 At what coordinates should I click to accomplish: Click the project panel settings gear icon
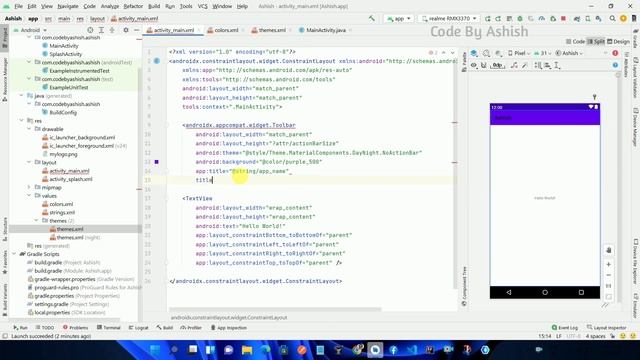point(126,30)
